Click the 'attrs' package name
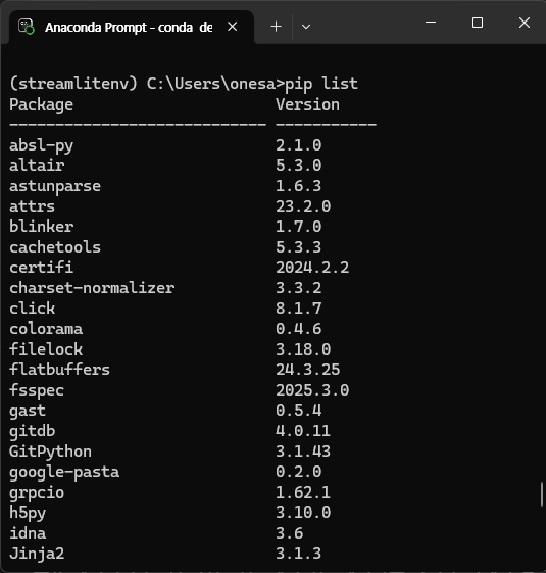This screenshot has width=546, height=573. pyautogui.click(x=32, y=207)
